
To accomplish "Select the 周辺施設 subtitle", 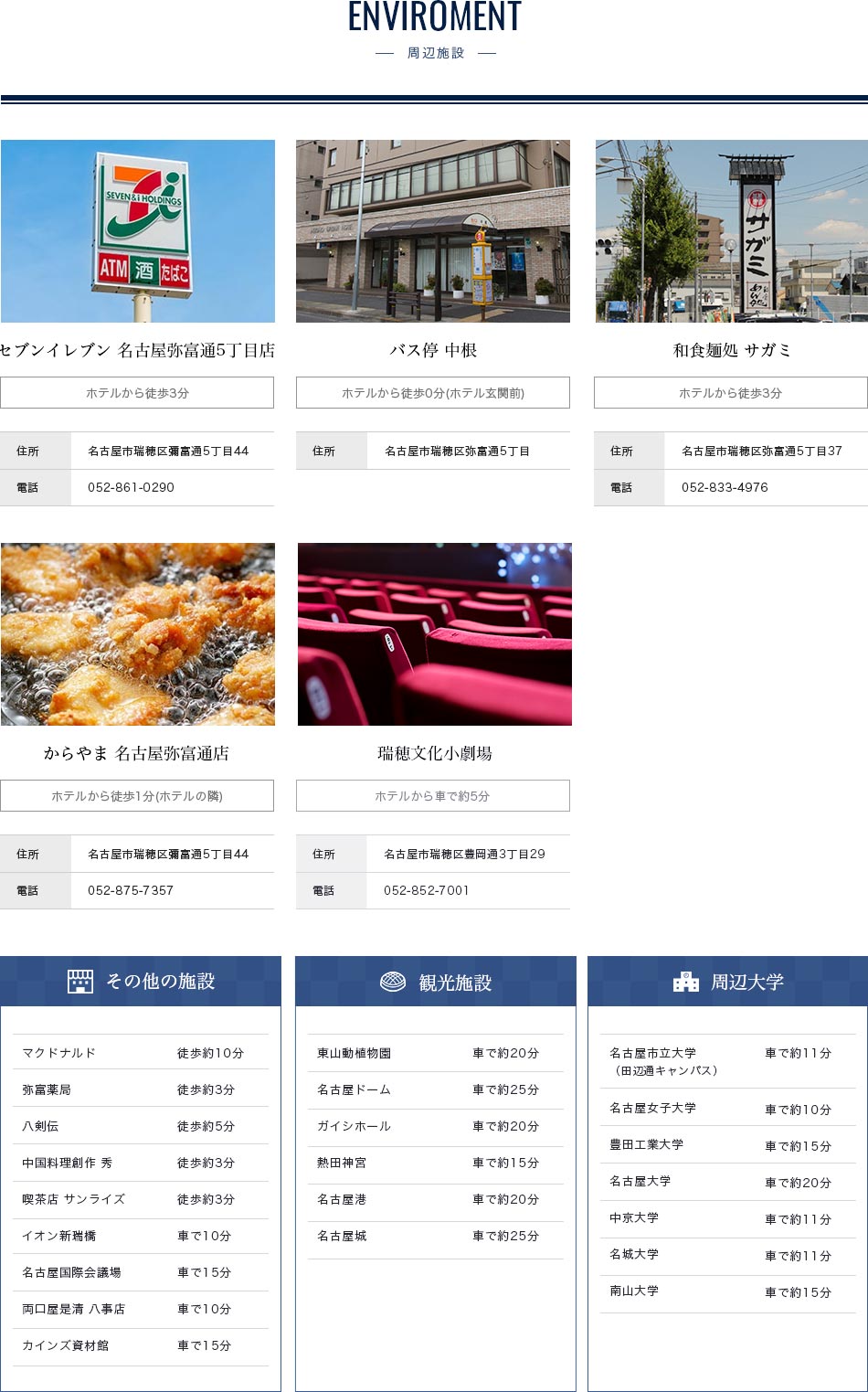I will [436, 53].
